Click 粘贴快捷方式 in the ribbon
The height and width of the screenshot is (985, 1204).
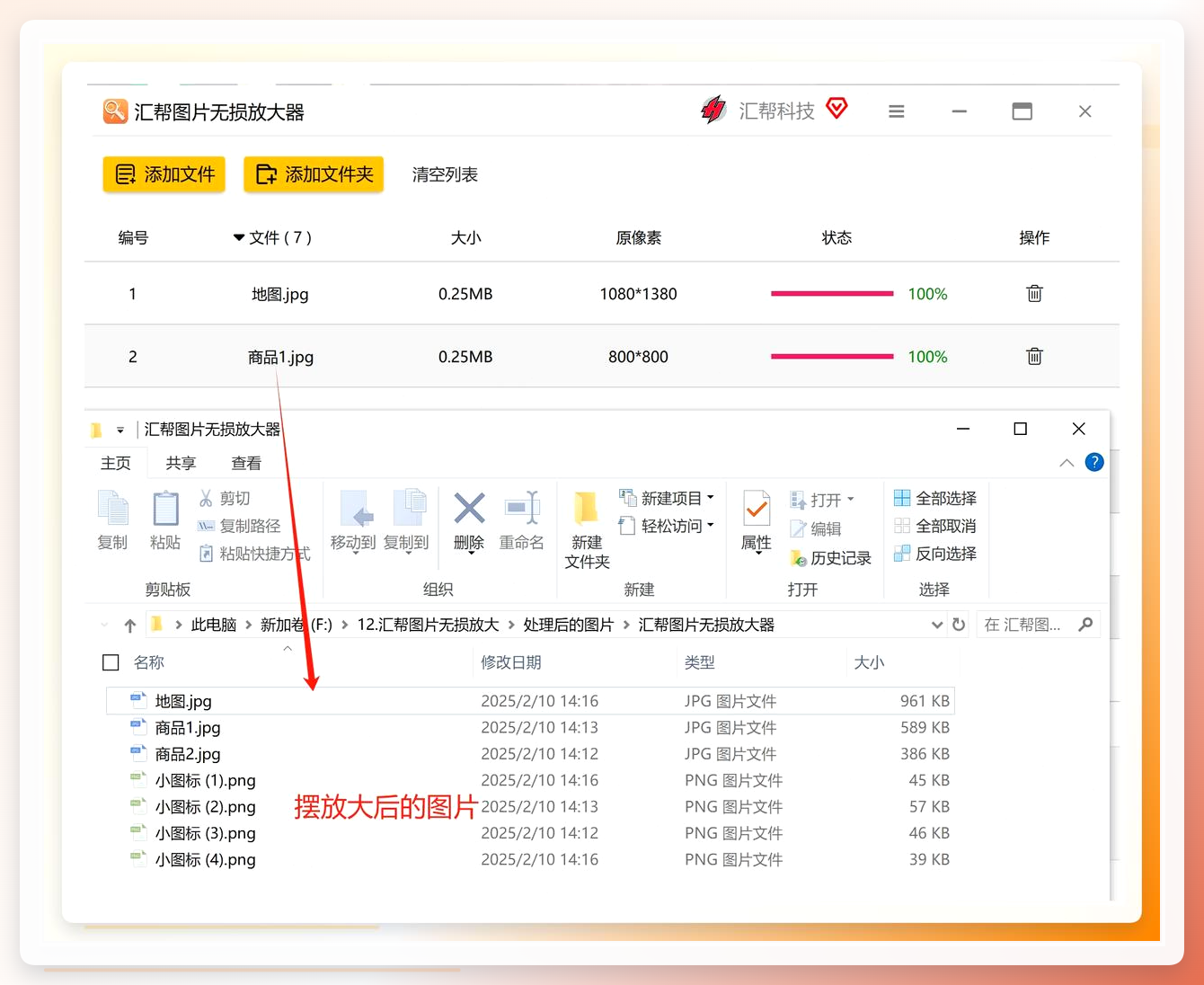tap(254, 554)
